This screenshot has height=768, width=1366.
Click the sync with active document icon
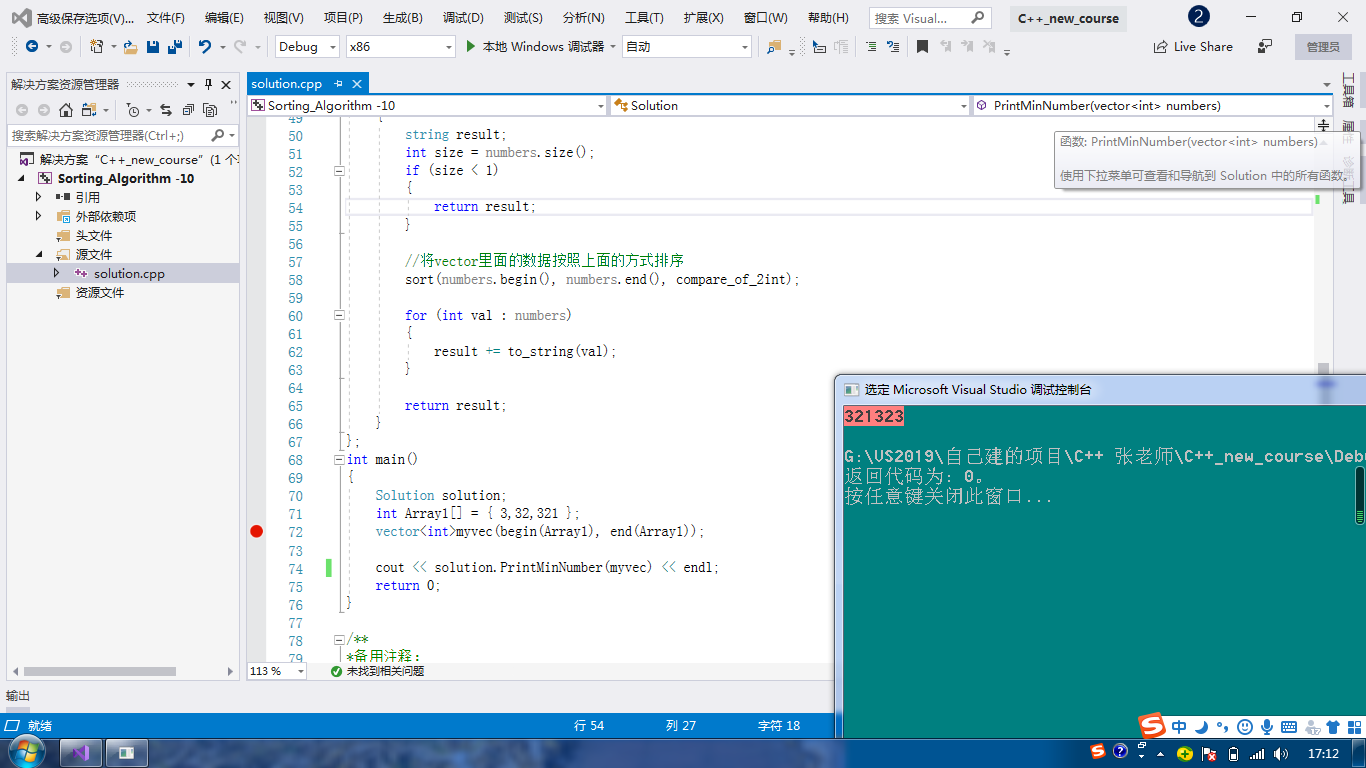165,110
